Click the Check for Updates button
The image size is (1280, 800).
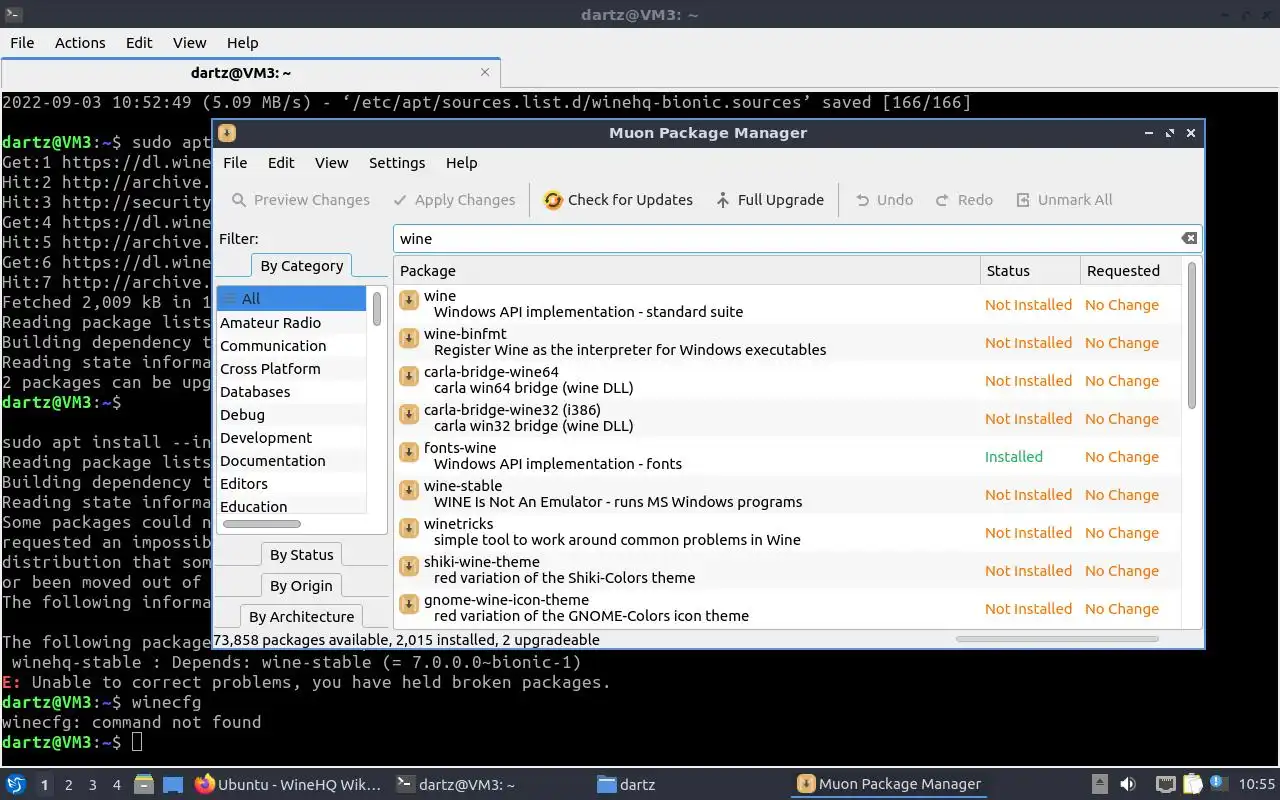(x=618, y=200)
